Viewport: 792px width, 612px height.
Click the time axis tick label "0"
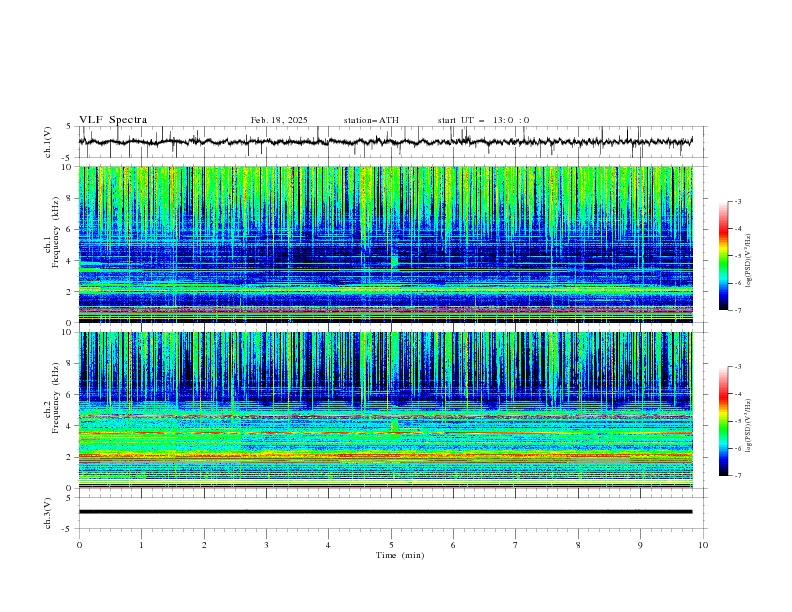[79, 545]
